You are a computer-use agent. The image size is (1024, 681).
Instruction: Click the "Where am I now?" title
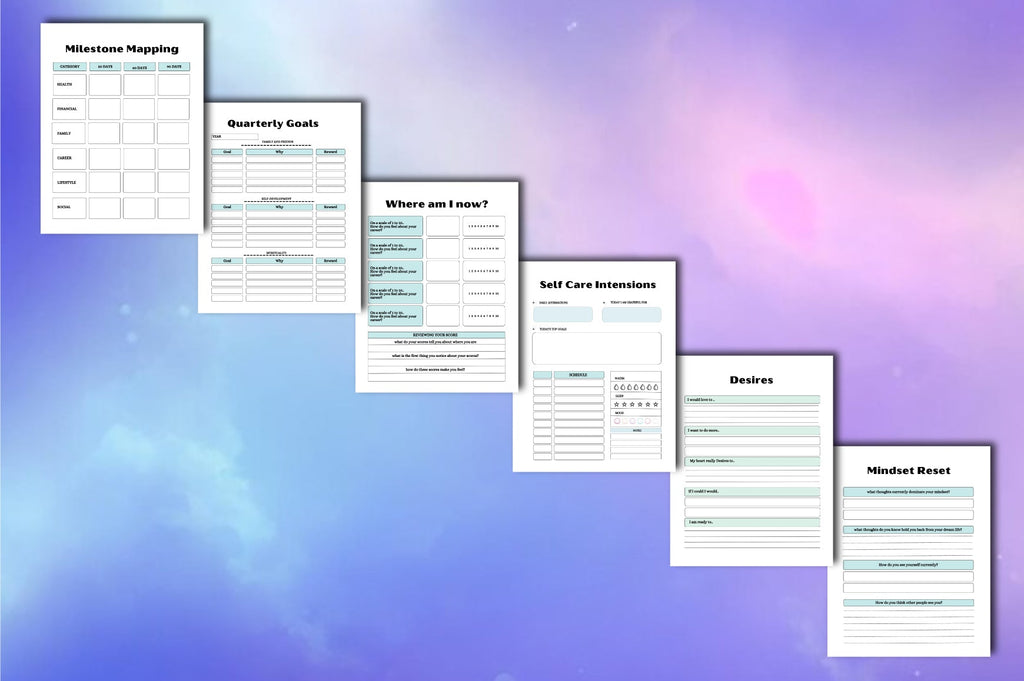pos(436,204)
